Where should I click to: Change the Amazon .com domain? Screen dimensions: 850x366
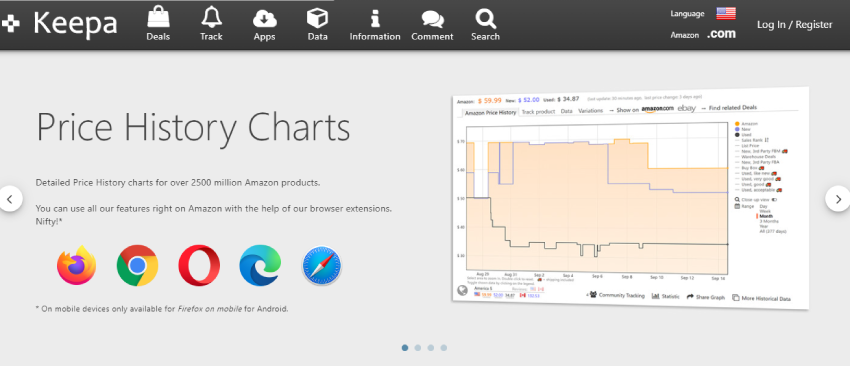click(721, 34)
